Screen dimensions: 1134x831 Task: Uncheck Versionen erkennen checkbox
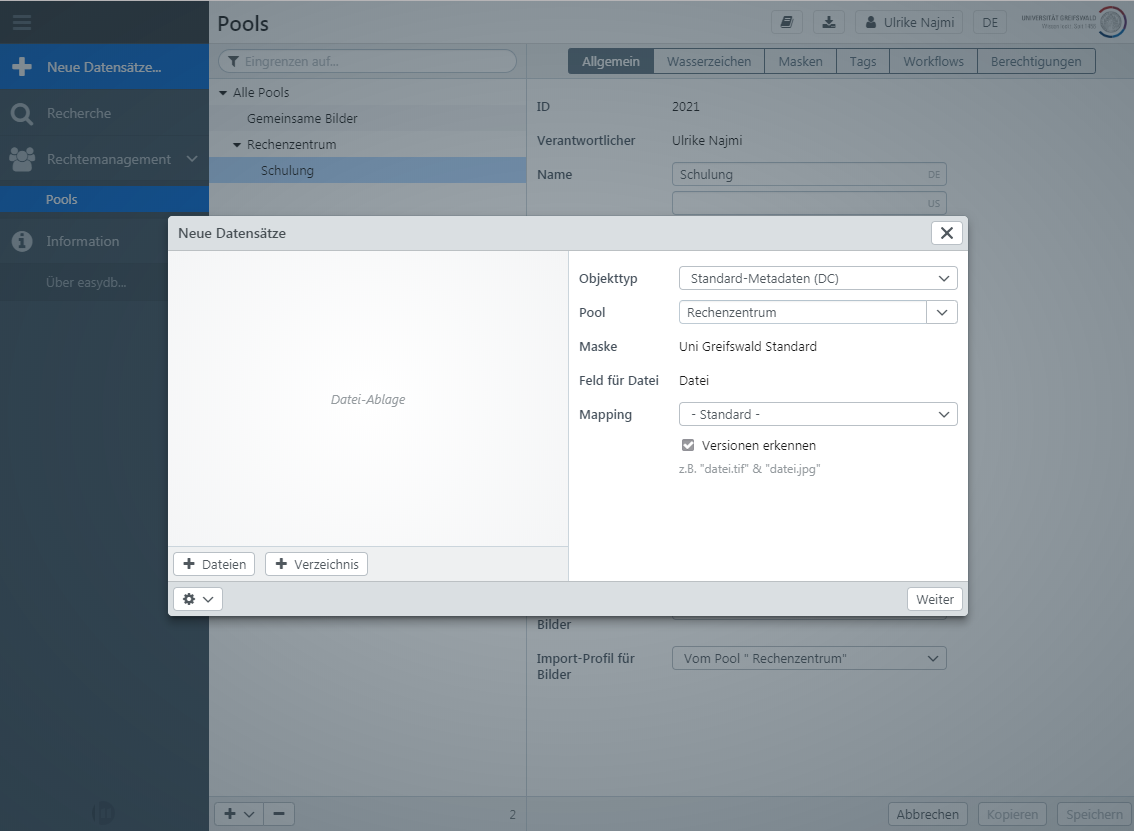coord(688,445)
